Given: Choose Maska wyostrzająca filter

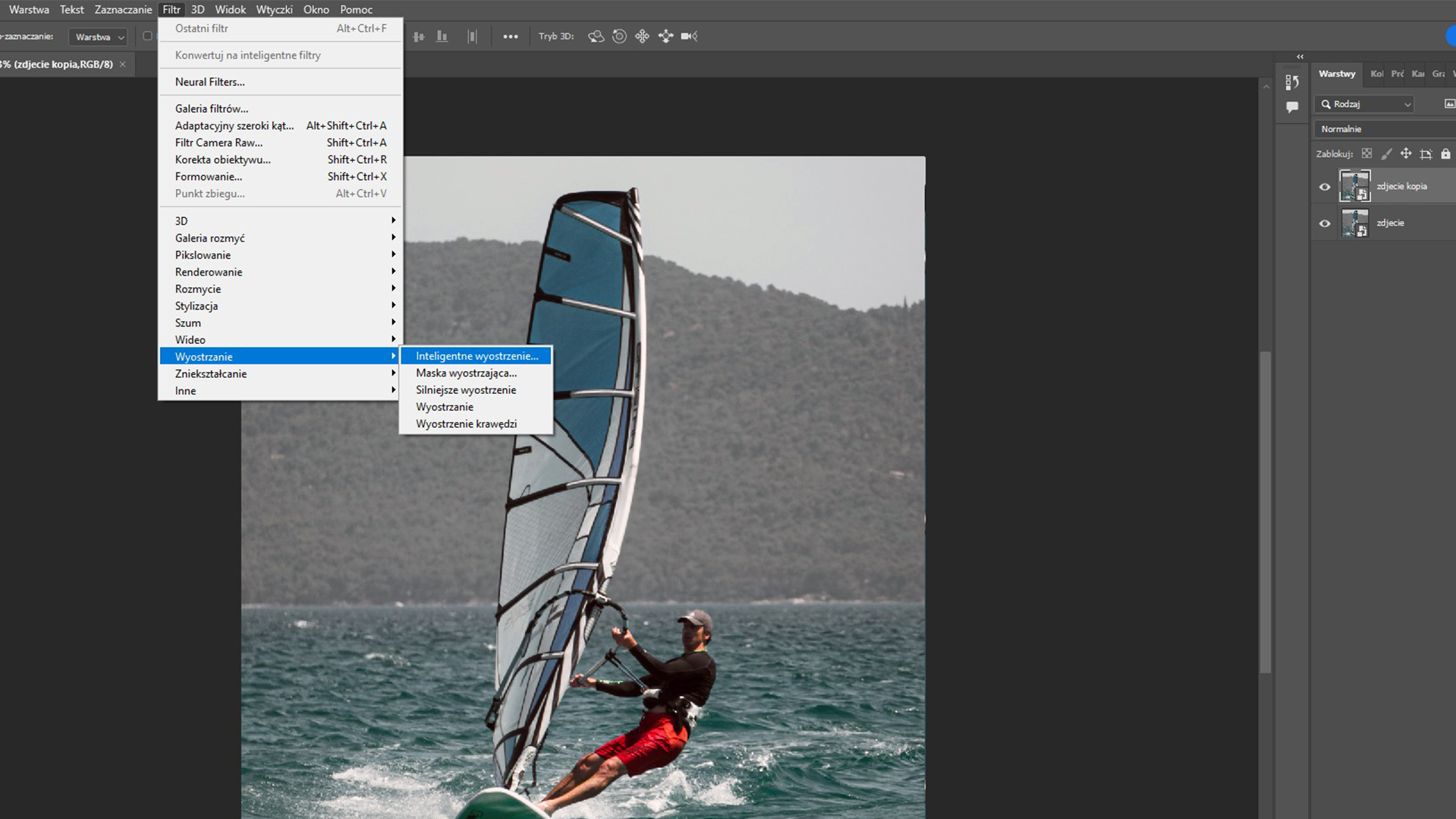Looking at the screenshot, I should [476, 373].
